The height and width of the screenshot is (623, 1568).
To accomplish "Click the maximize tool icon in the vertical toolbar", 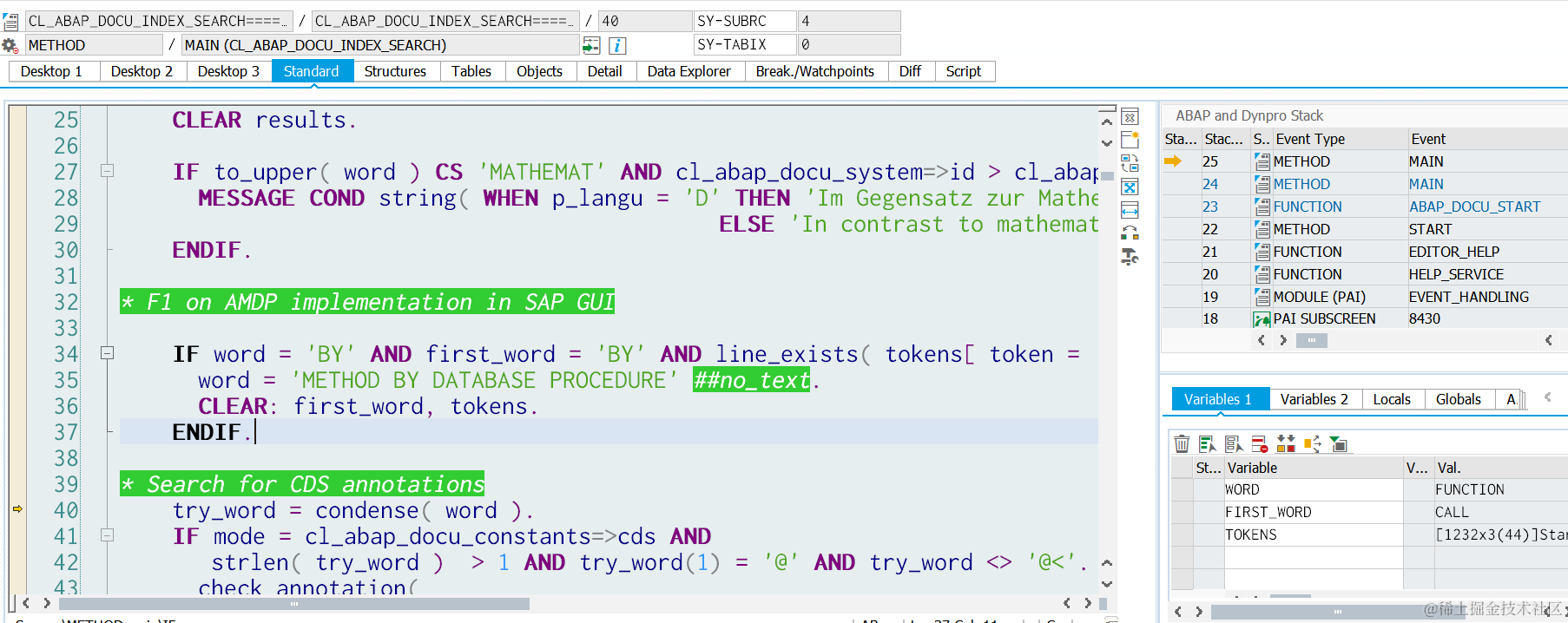I will coord(1130,187).
